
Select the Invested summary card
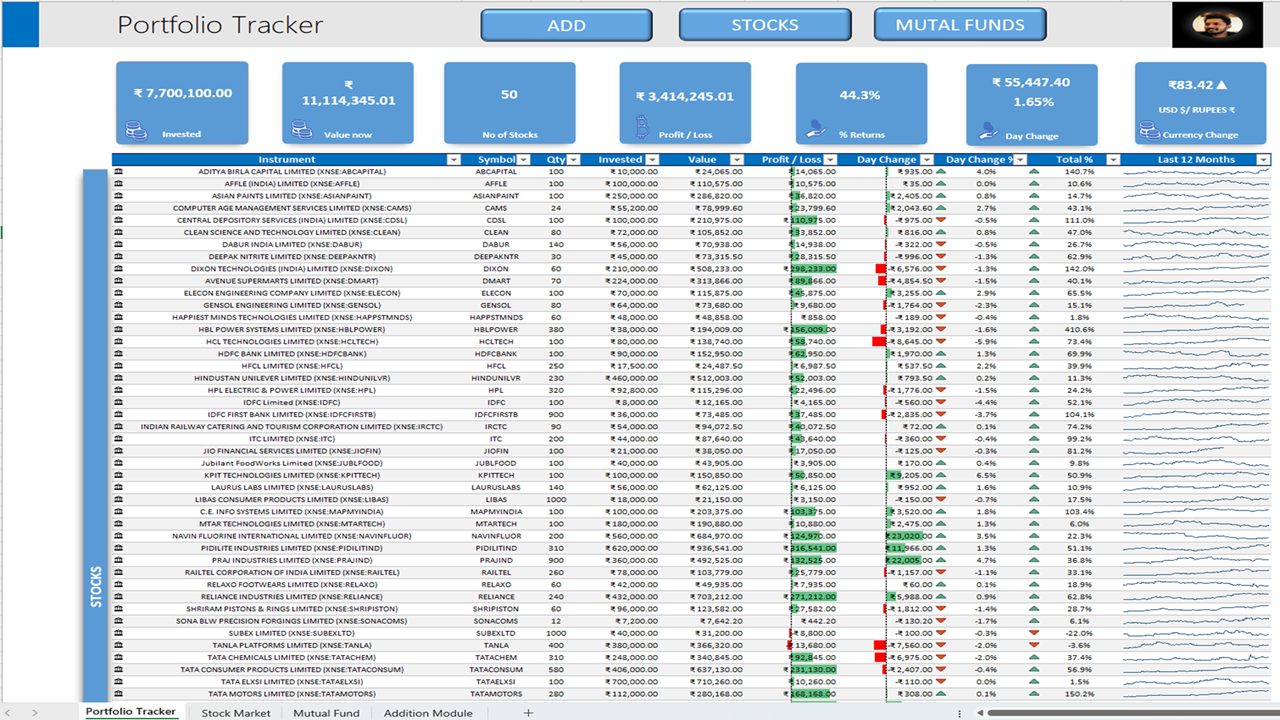pyautogui.click(x=182, y=102)
